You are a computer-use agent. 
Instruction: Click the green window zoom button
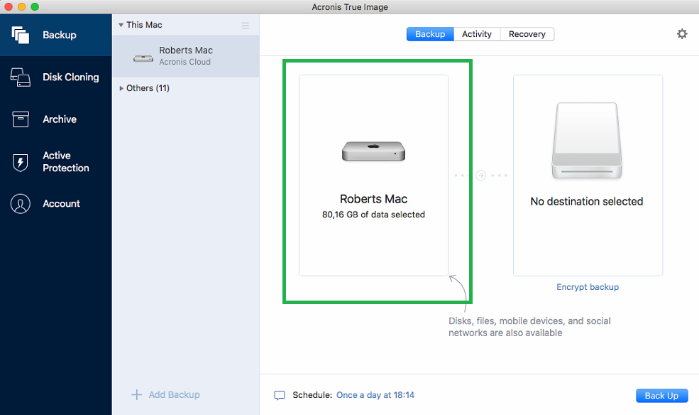point(35,7)
